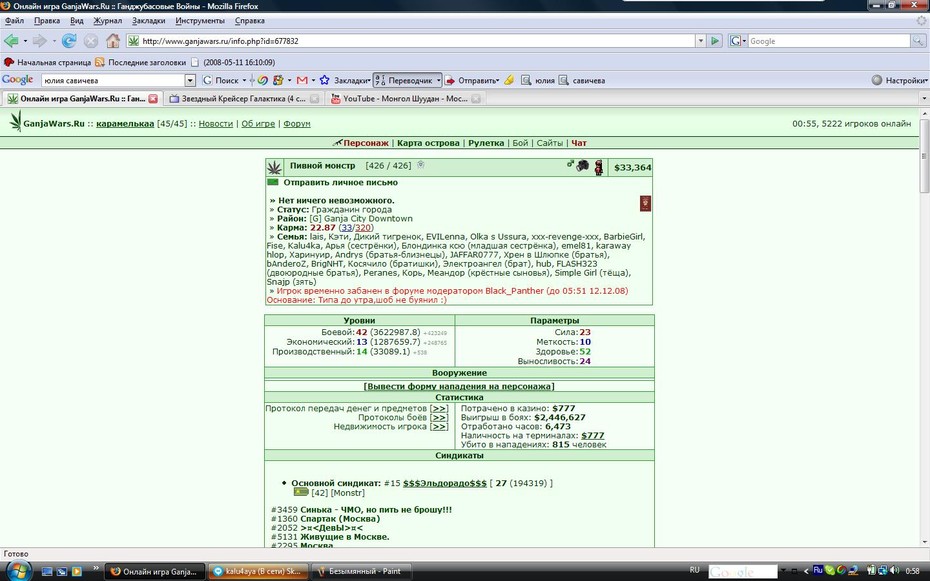Reload the page with the Refresh icon
Screen dimensions: 930x581
coord(69,41)
